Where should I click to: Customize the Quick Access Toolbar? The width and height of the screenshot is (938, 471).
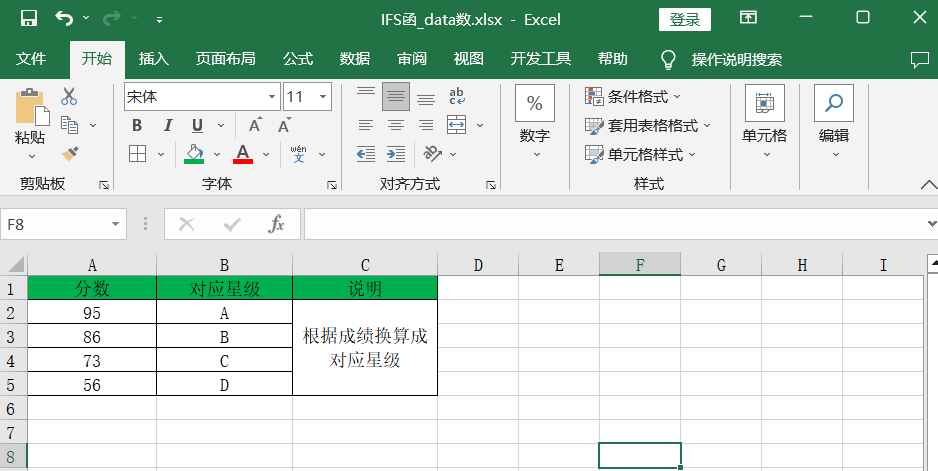coord(159,20)
